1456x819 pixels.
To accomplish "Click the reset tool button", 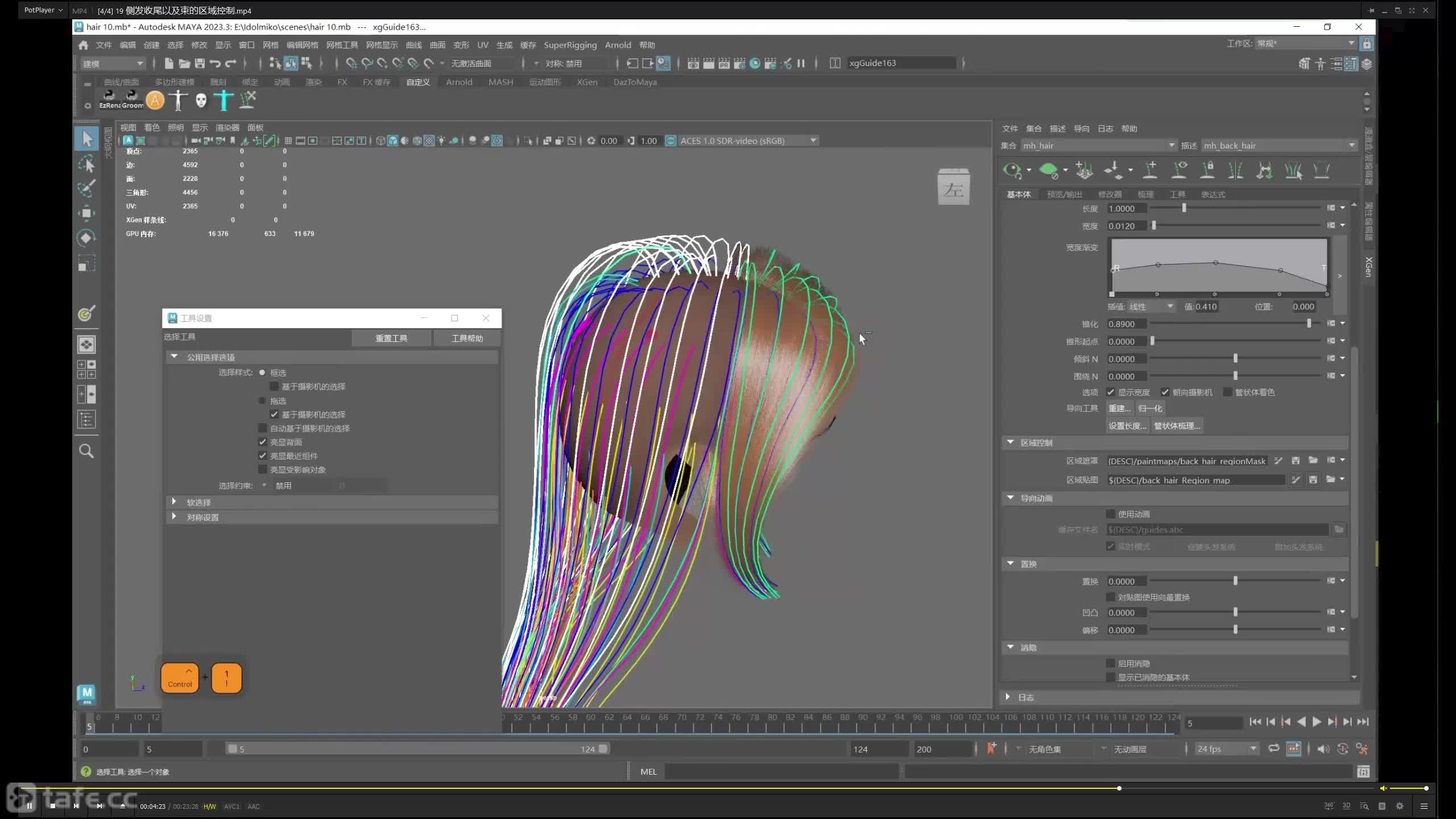I will [x=391, y=338].
